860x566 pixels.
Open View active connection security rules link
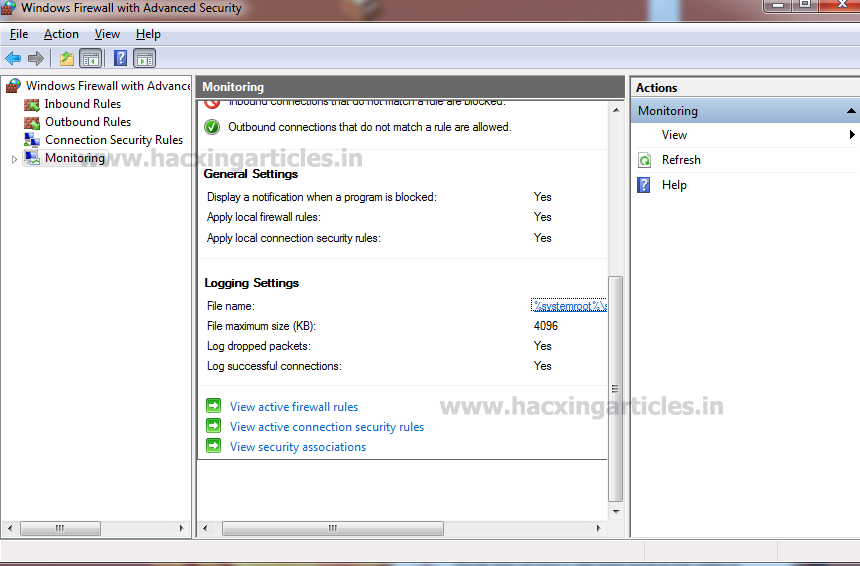[x=327, y=427]
